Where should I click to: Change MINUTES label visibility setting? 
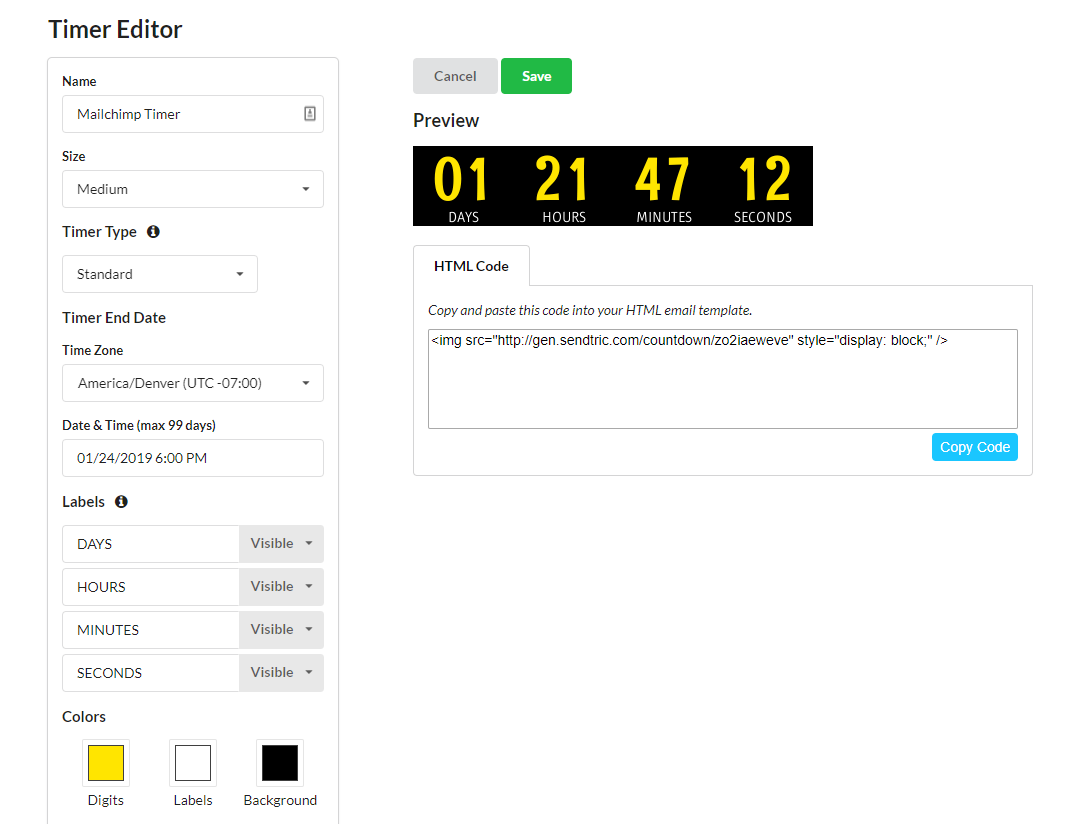281,630
